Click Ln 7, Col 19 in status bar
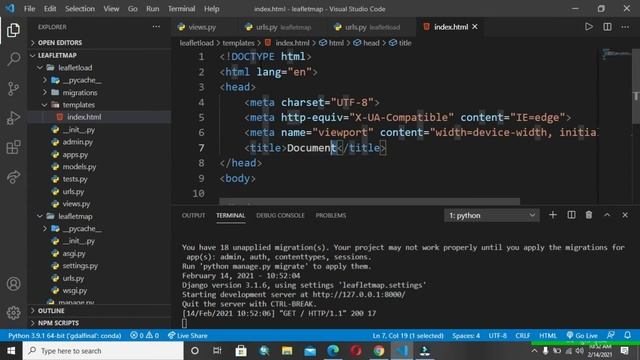This screenshot has width=640, height=360. point(408,336)
